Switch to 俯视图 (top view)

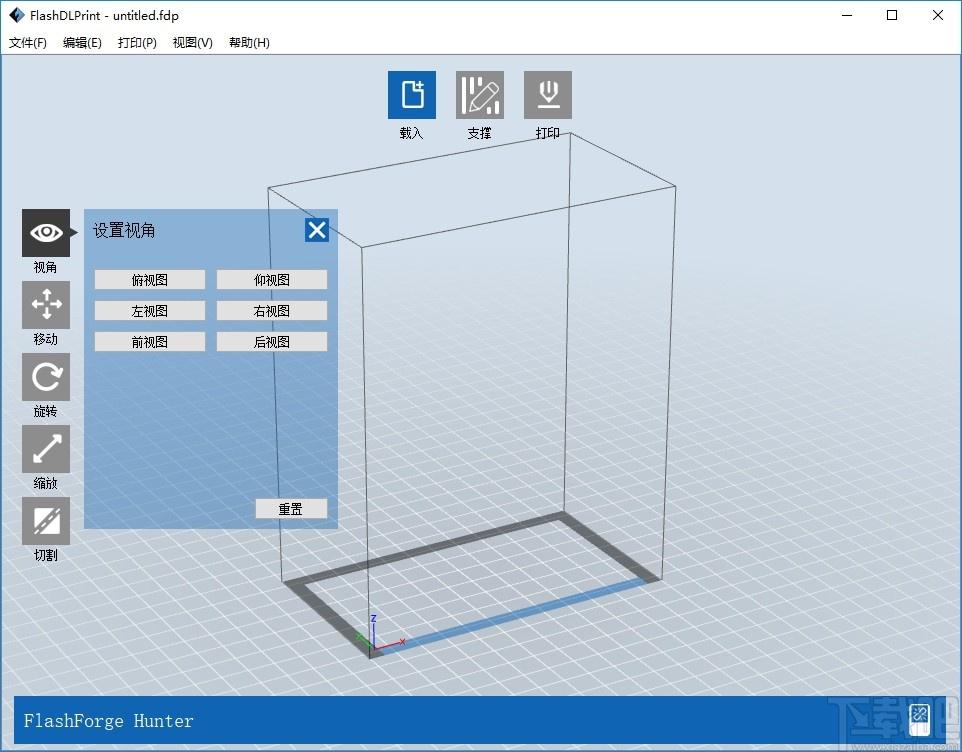[150, 280]
